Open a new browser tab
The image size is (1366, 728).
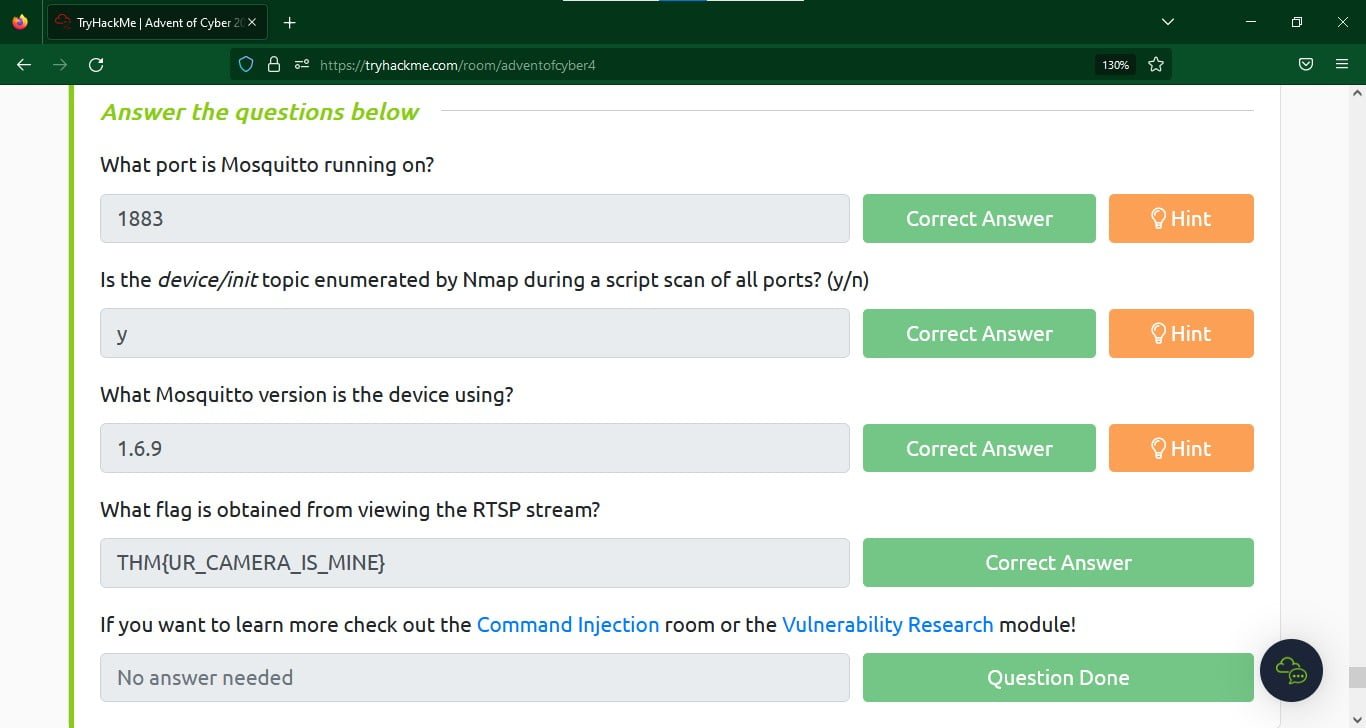[x=290, y=22]
